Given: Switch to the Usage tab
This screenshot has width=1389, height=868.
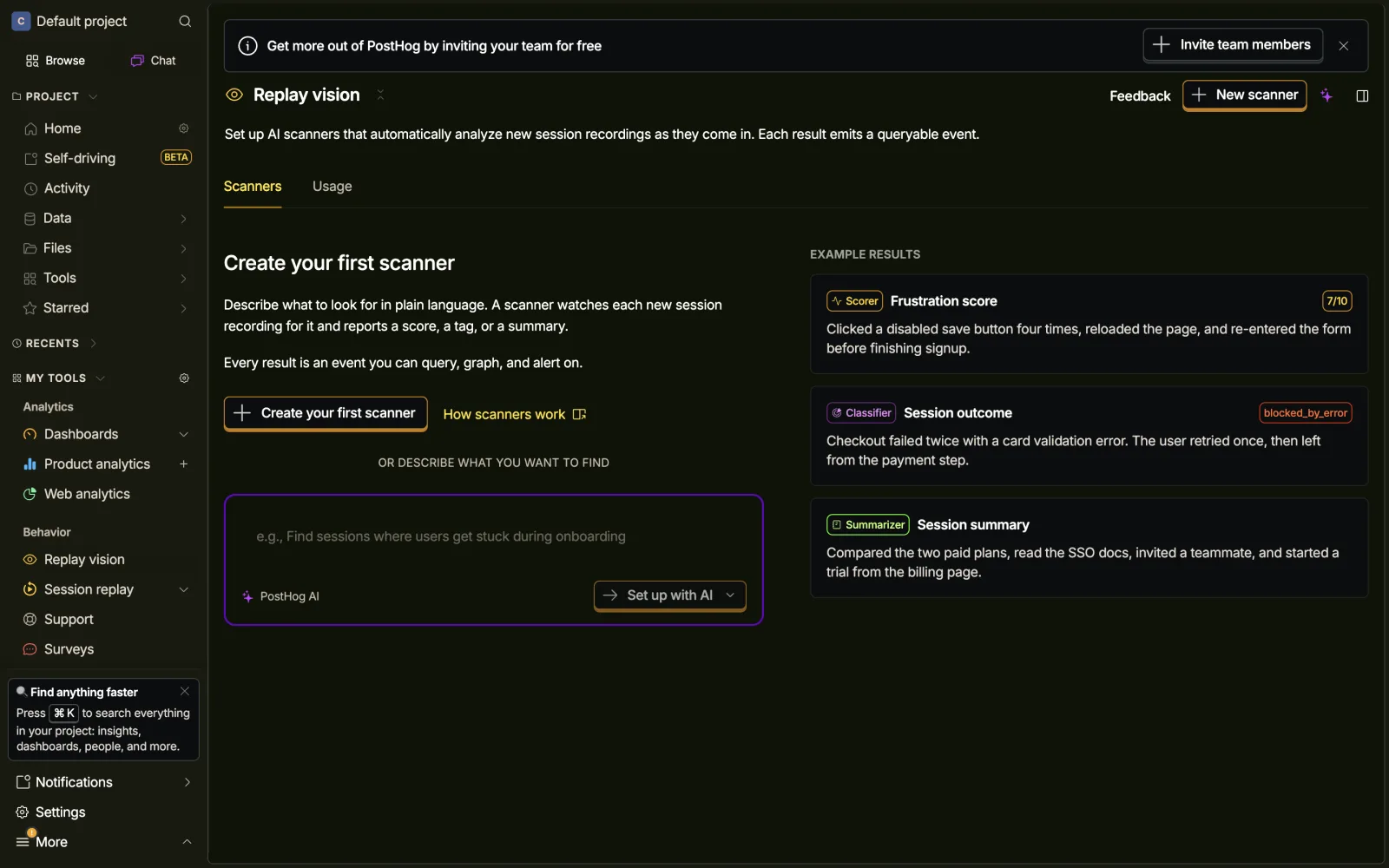Looking at the screenshot, I should tap(332, 187).
